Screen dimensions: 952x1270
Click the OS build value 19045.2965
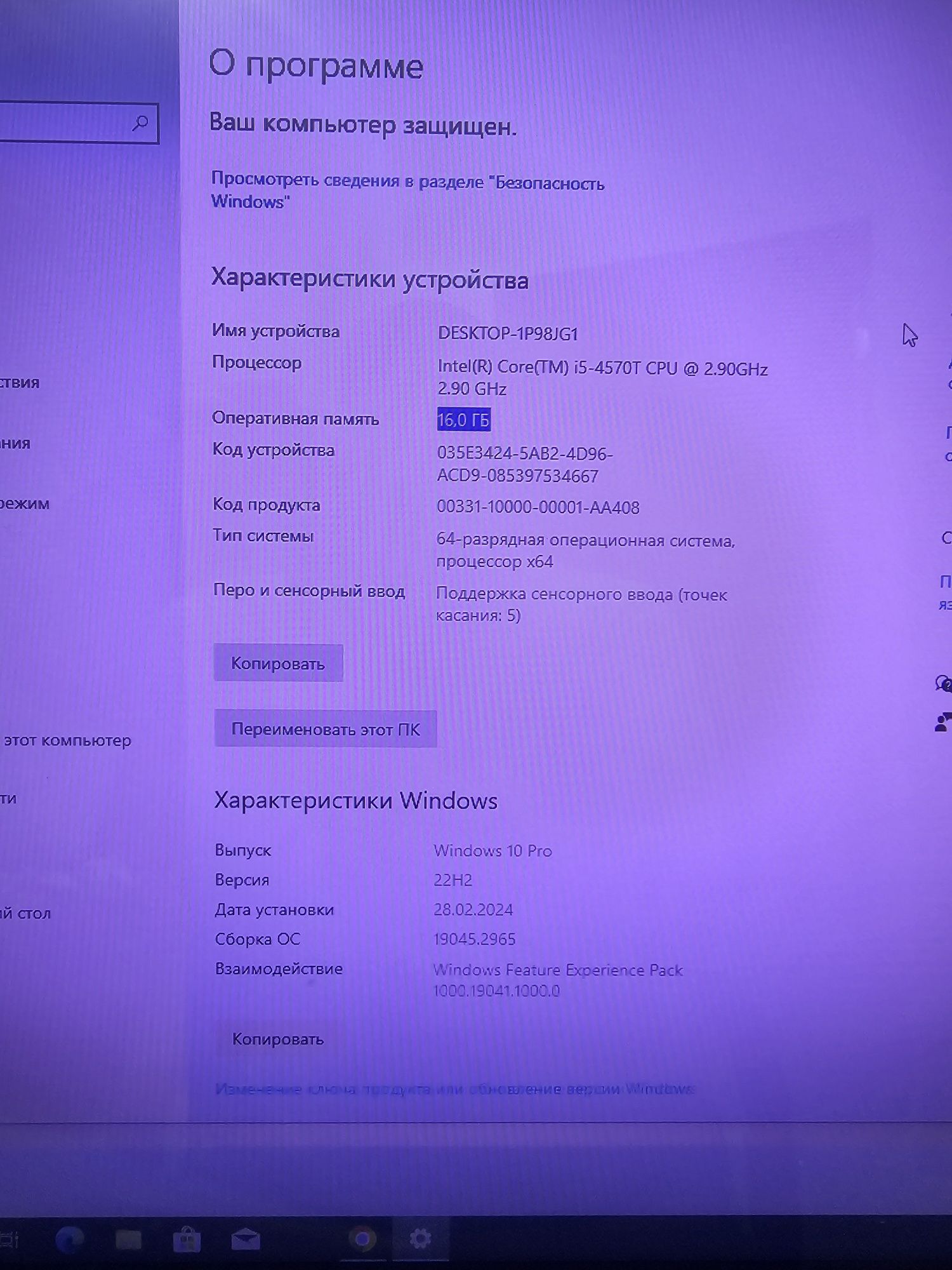[475, 939]
